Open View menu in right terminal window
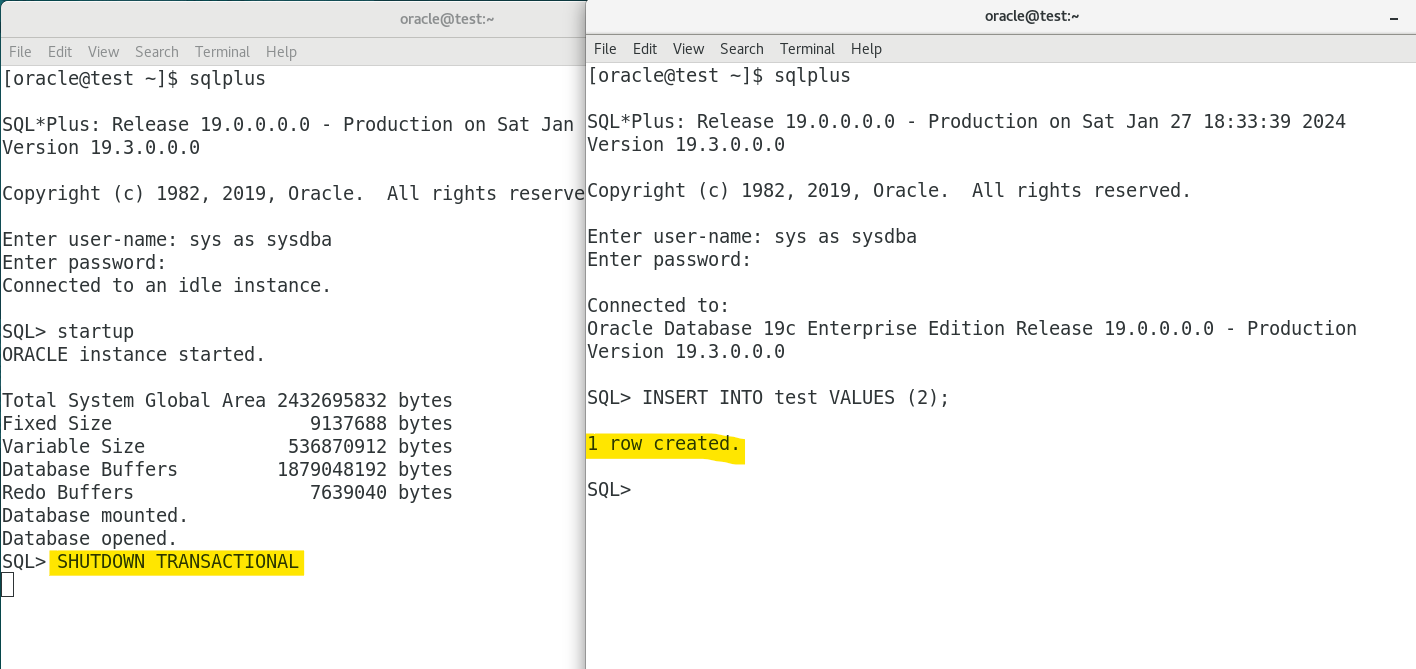The image size is (1416, 669). [x=688, y=49]
